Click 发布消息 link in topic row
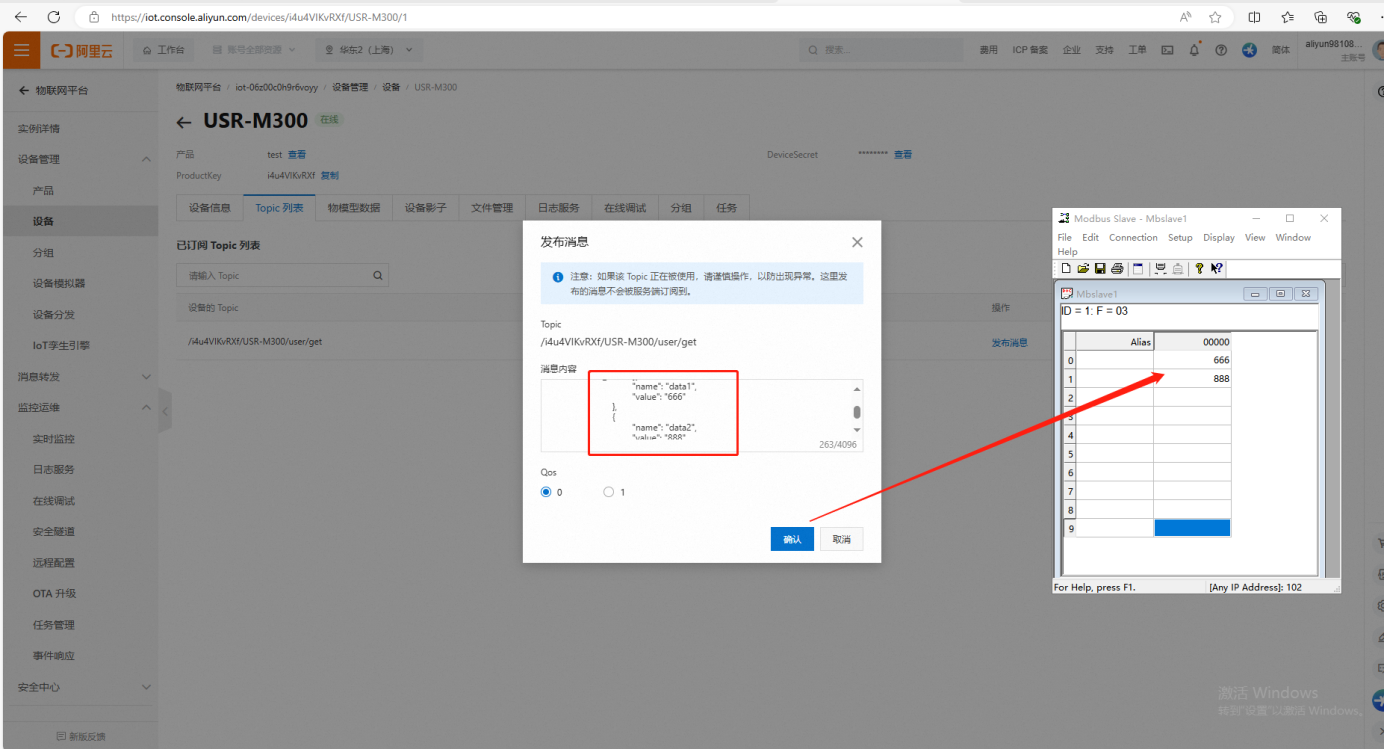Screen dimensions: 1384x749 [1009, 342]
